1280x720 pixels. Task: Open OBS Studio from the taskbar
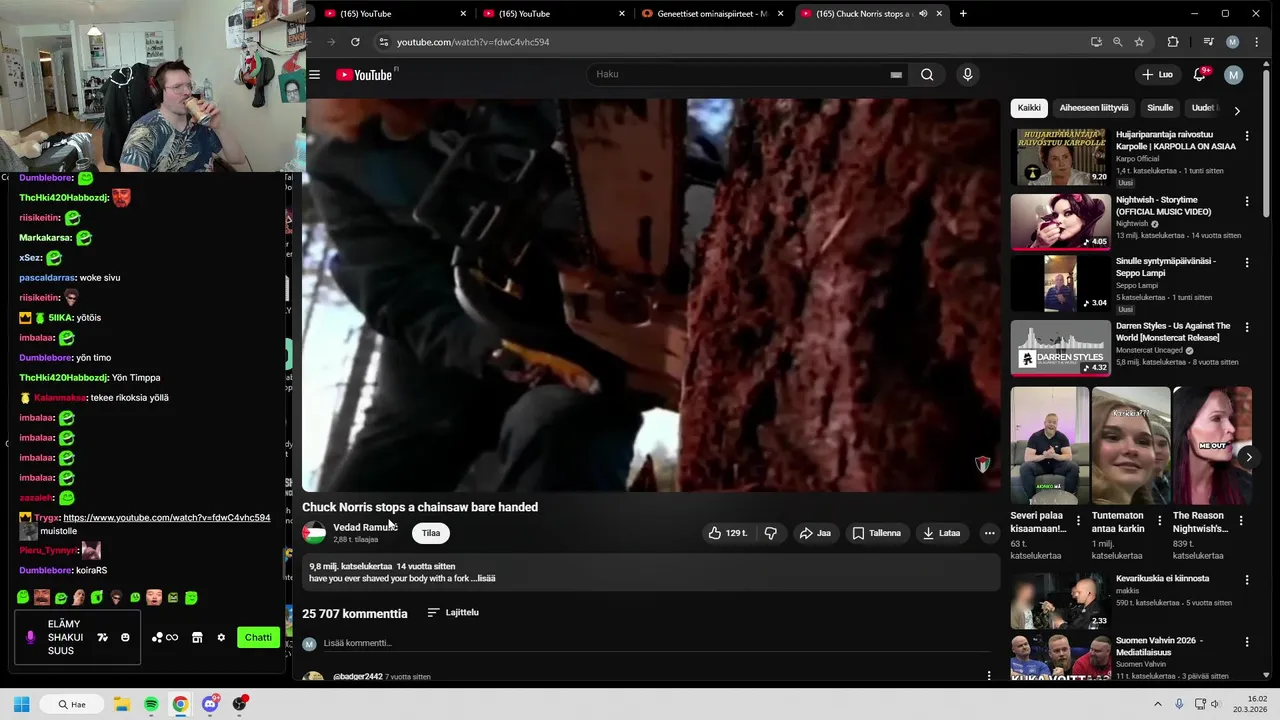[x=239, y=704]
